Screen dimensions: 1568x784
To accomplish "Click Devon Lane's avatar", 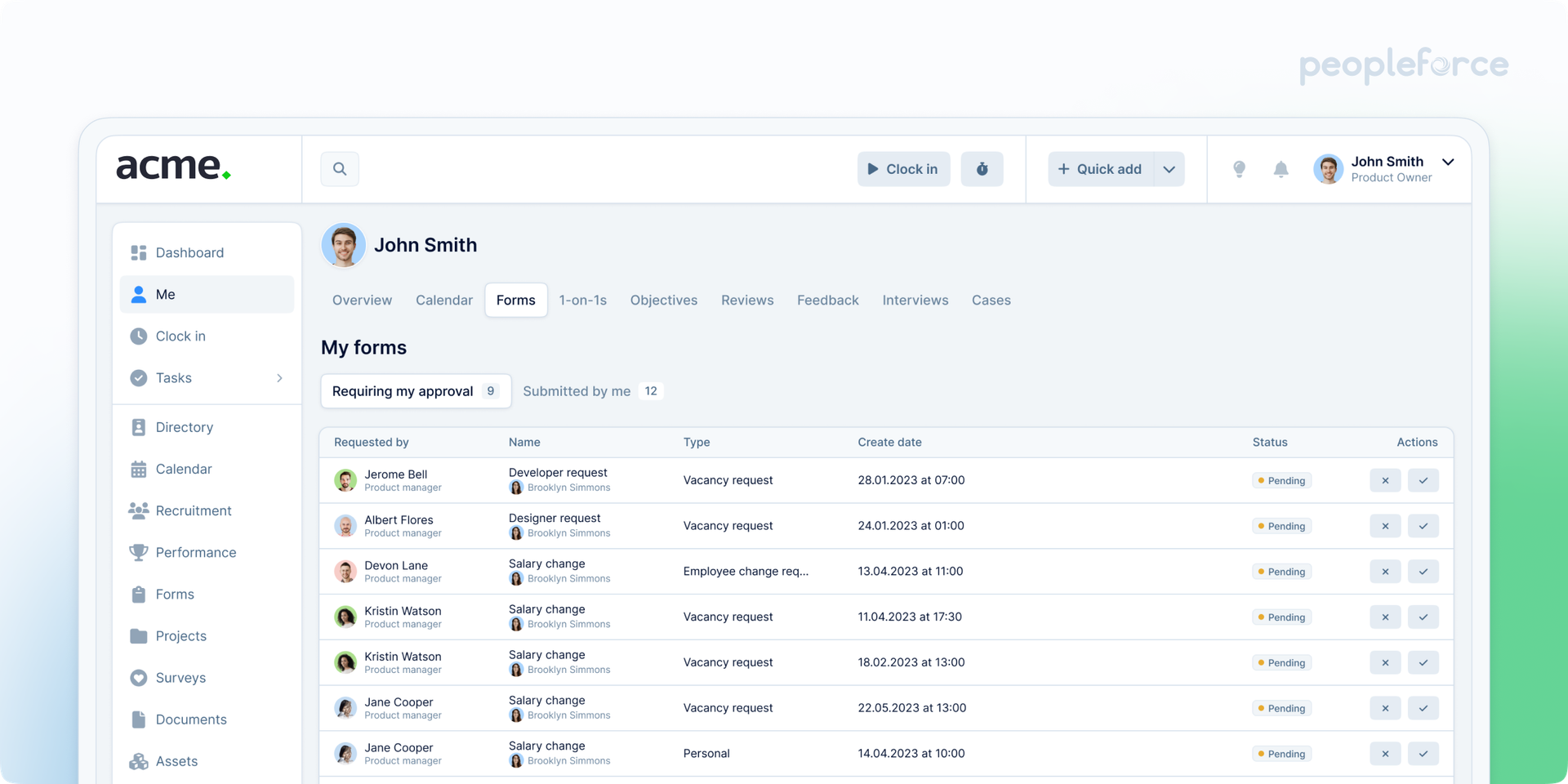I will (x=345, y=571).
